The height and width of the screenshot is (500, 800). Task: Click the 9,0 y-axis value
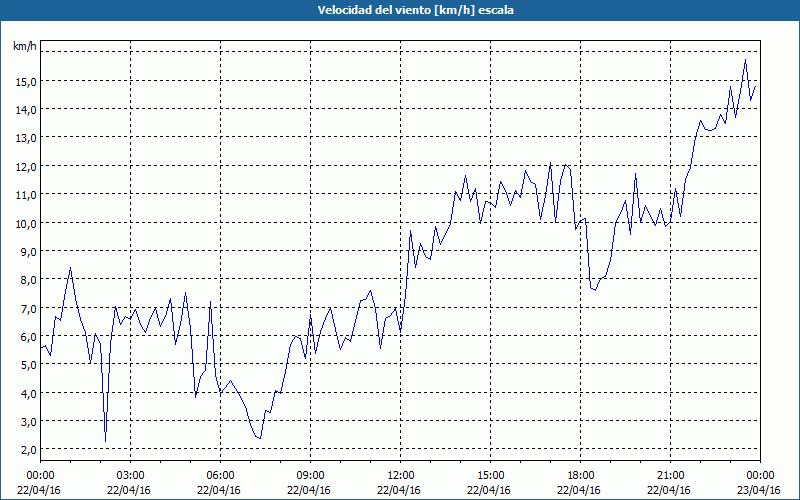[x=29, y=251]
